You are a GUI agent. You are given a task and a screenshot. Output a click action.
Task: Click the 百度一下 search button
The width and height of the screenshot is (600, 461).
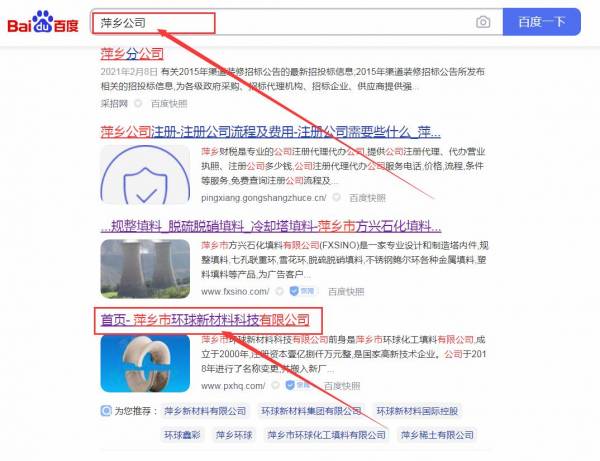(541, 22)
